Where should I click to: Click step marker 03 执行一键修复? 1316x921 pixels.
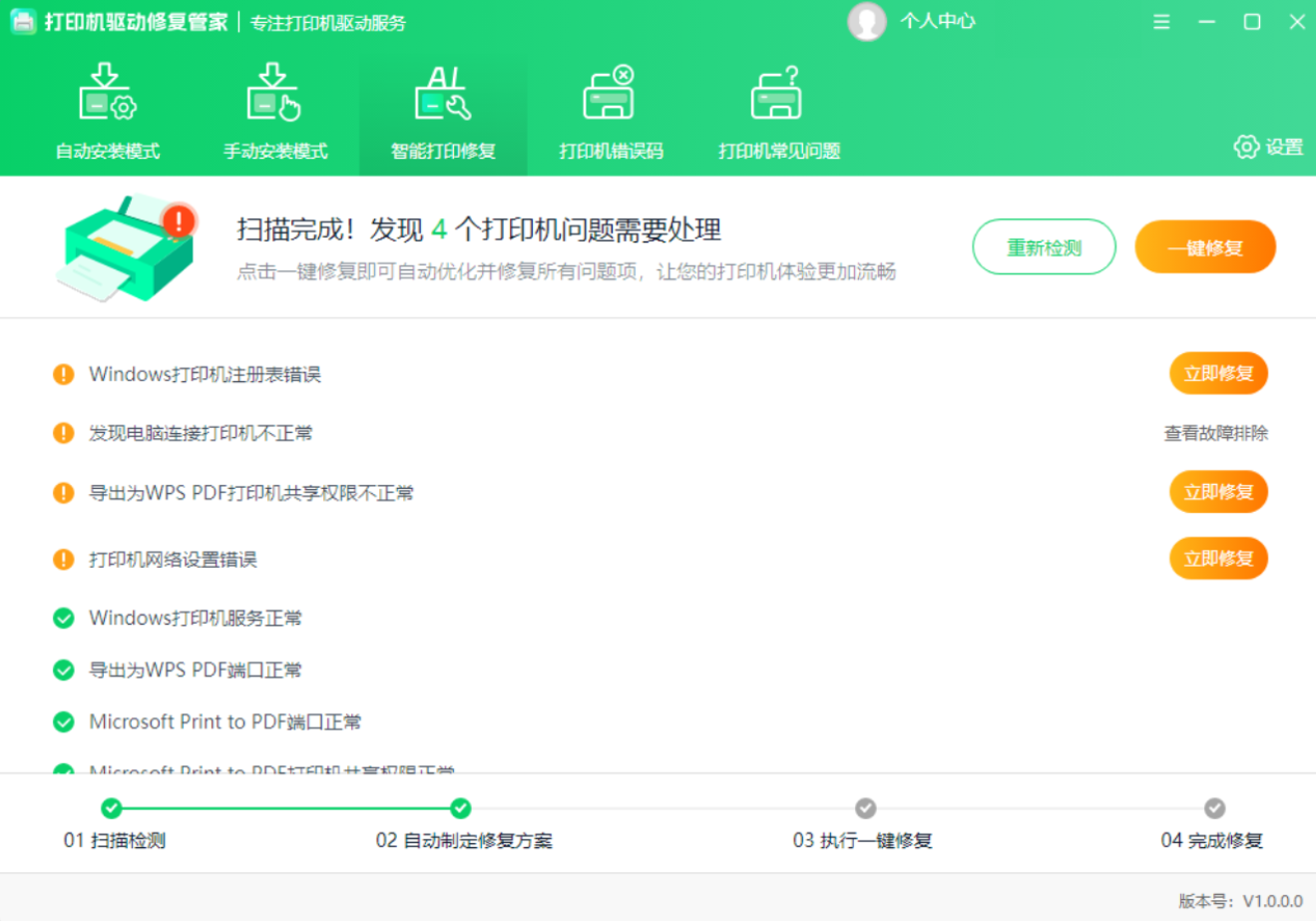[x=865, y=807]
